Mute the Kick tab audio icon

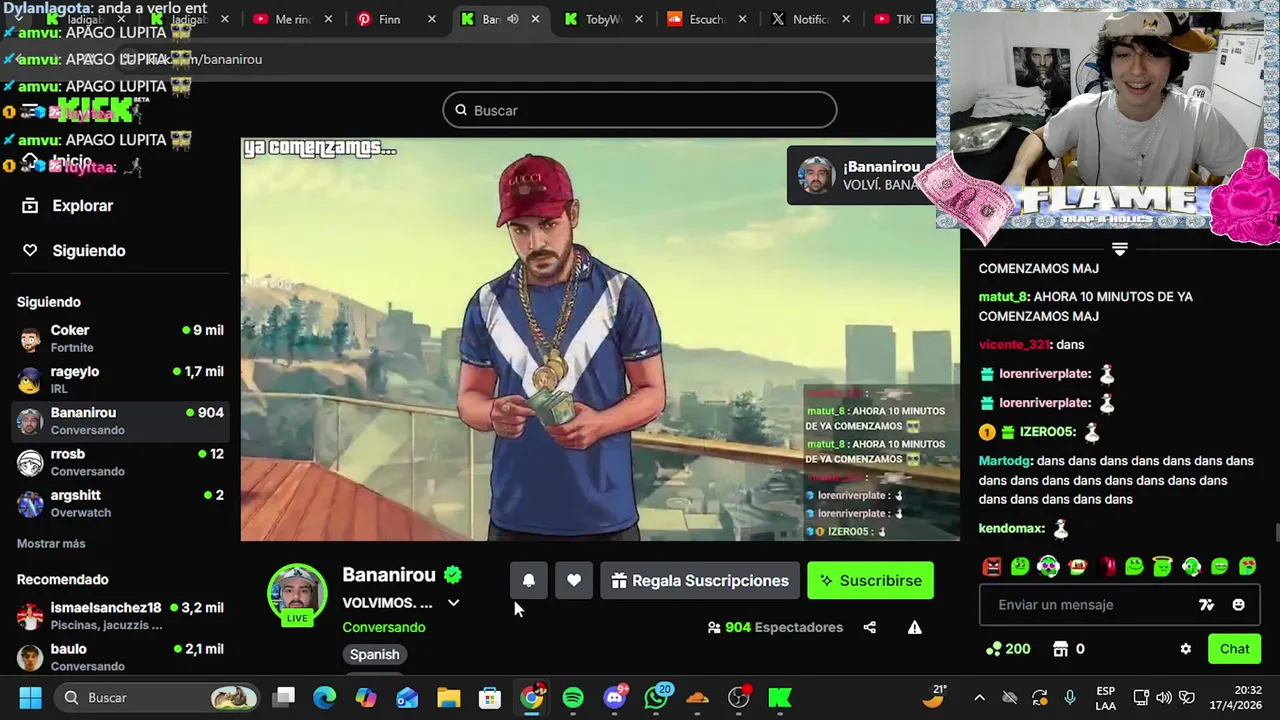click(x=512, y=19)
